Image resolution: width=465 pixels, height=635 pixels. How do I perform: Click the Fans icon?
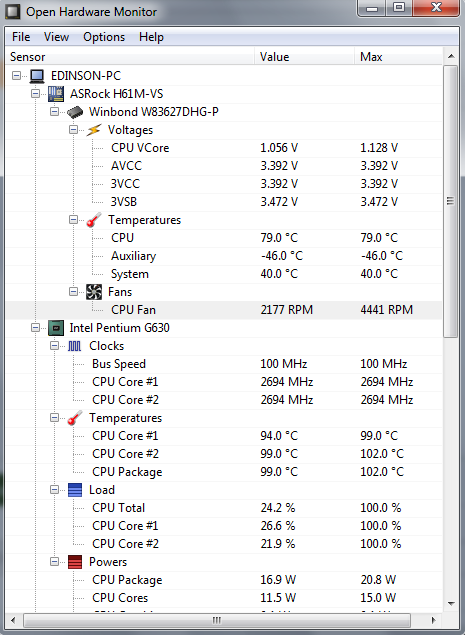[x=94, y=292]
